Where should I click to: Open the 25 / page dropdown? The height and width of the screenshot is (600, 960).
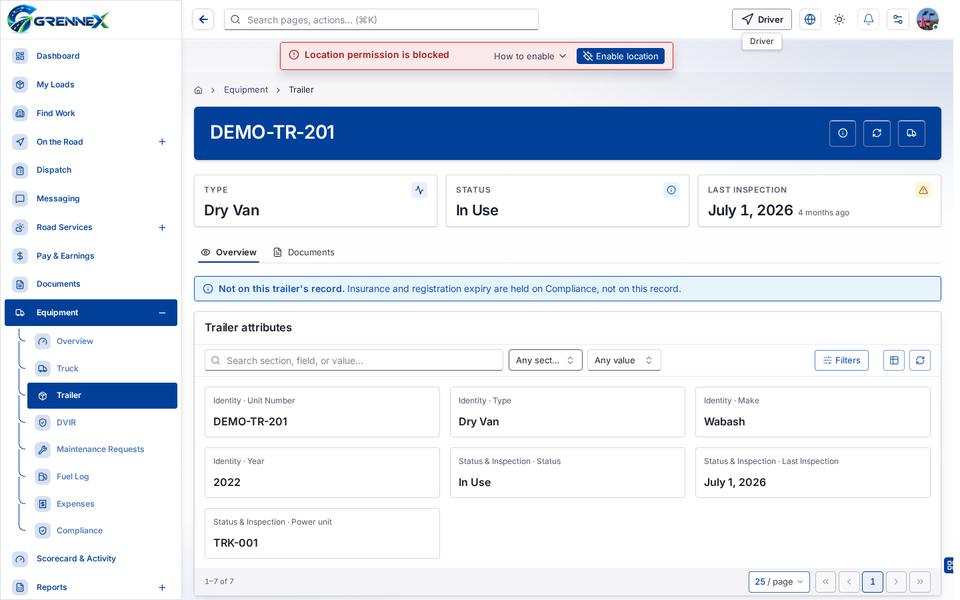pos(779,582)
